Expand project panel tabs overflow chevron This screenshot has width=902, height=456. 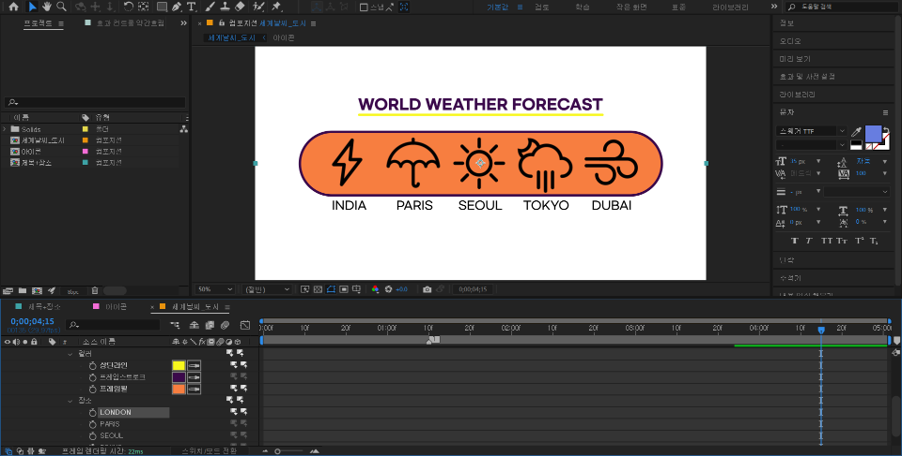184,23
